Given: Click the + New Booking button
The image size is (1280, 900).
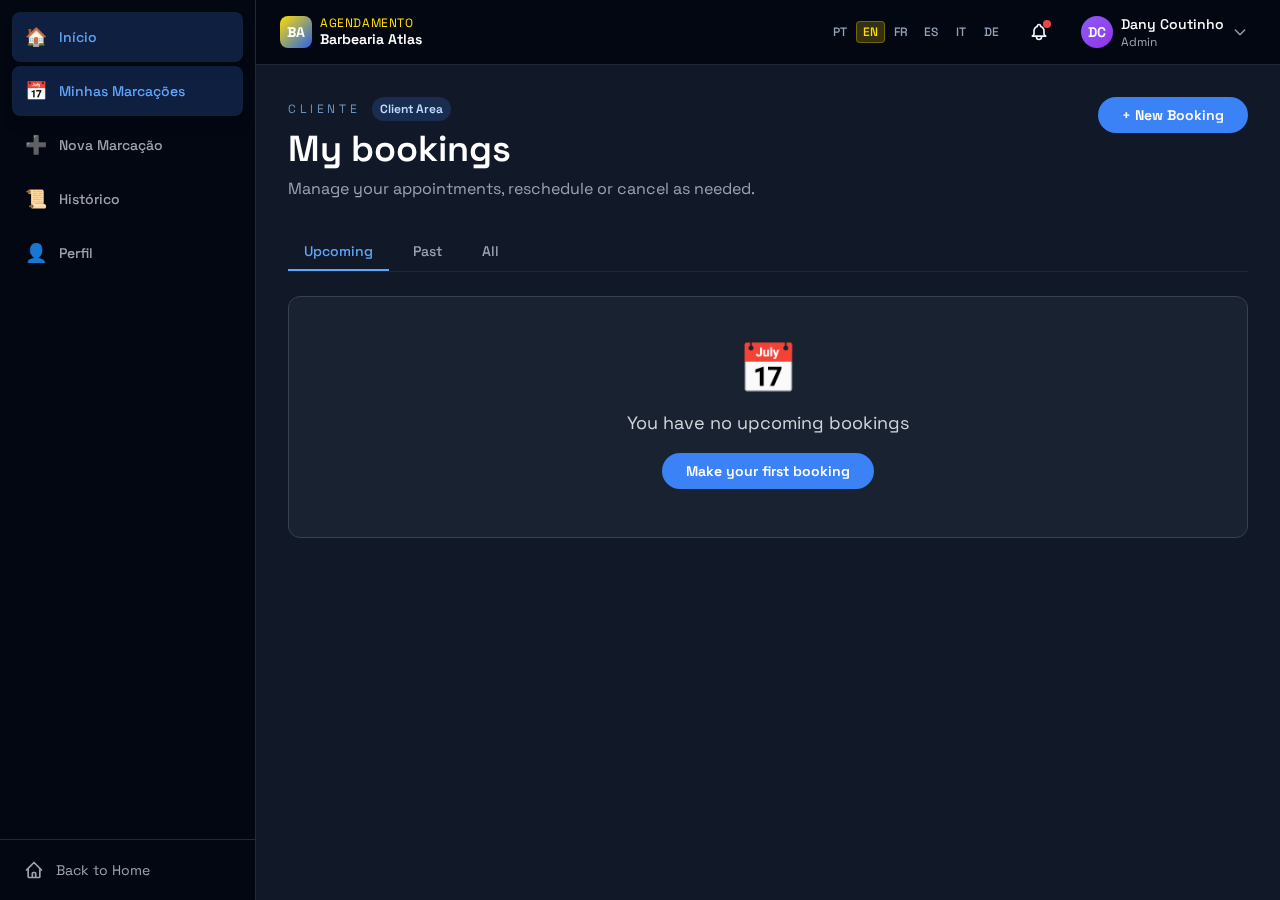Looking at the screenshot, I should coord(1173,115).
